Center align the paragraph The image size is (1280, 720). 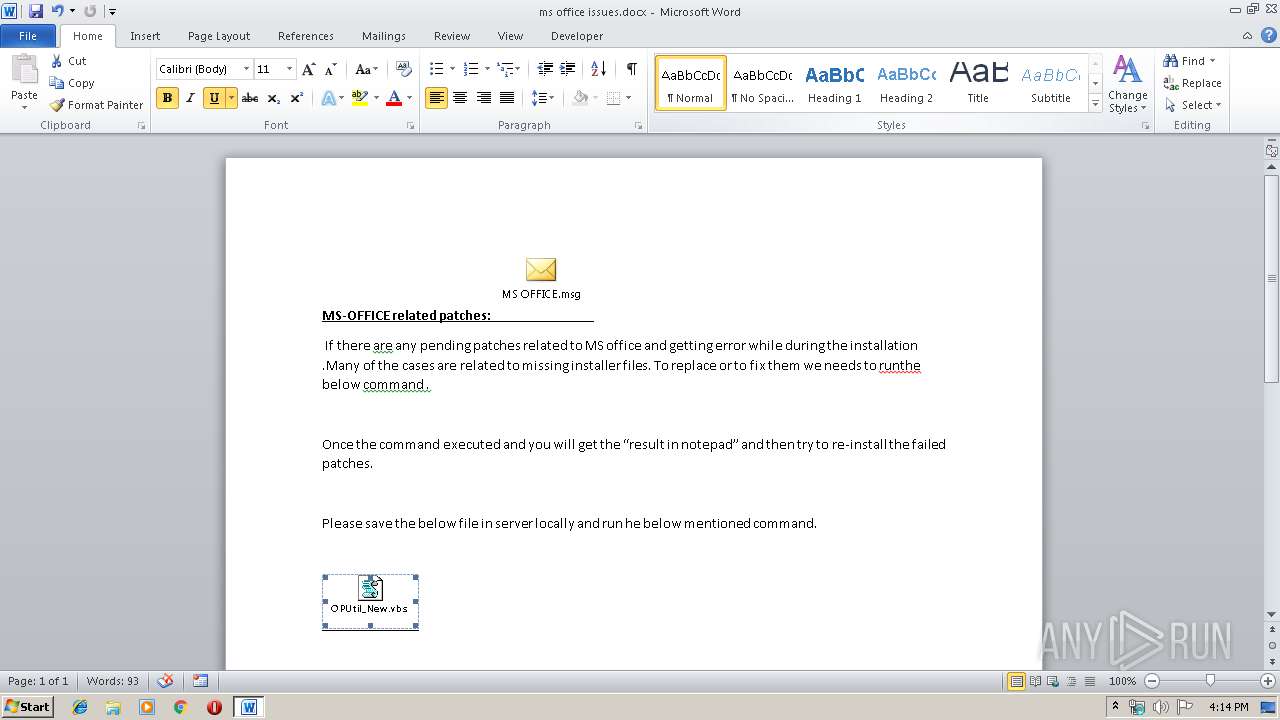pyautogui.click(x=460, y=98)
